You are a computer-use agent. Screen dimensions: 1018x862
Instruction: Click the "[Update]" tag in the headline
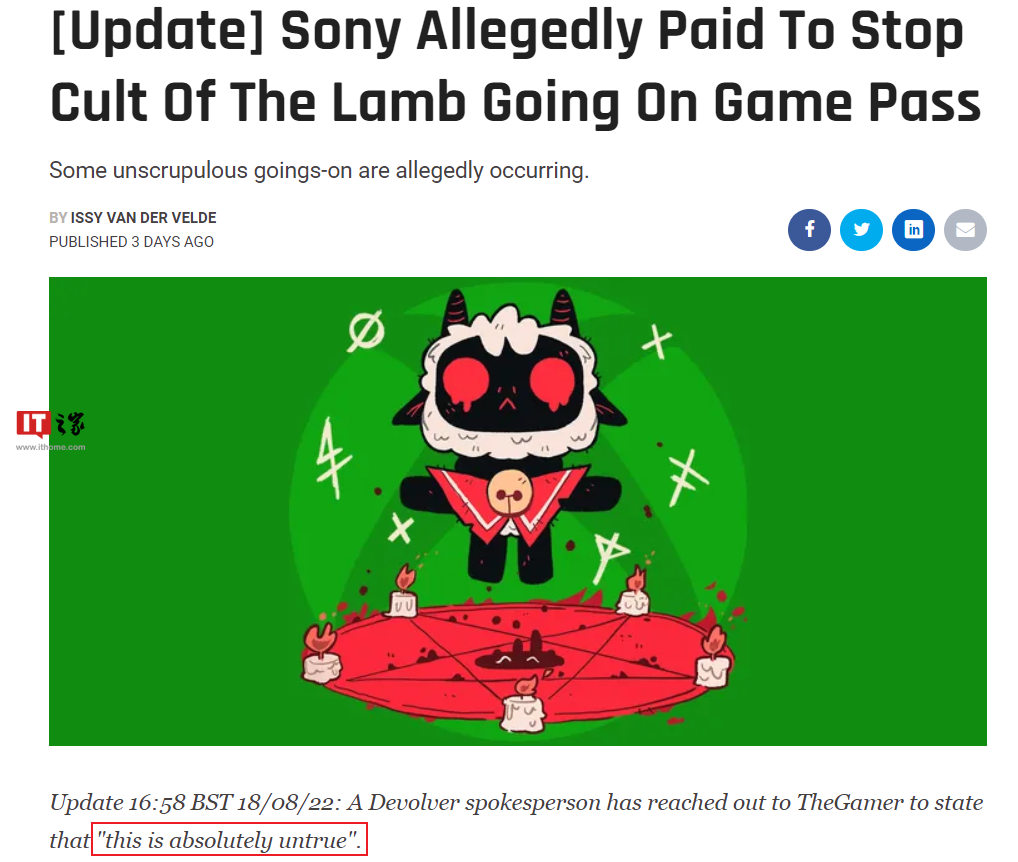(x=157, y=31)
